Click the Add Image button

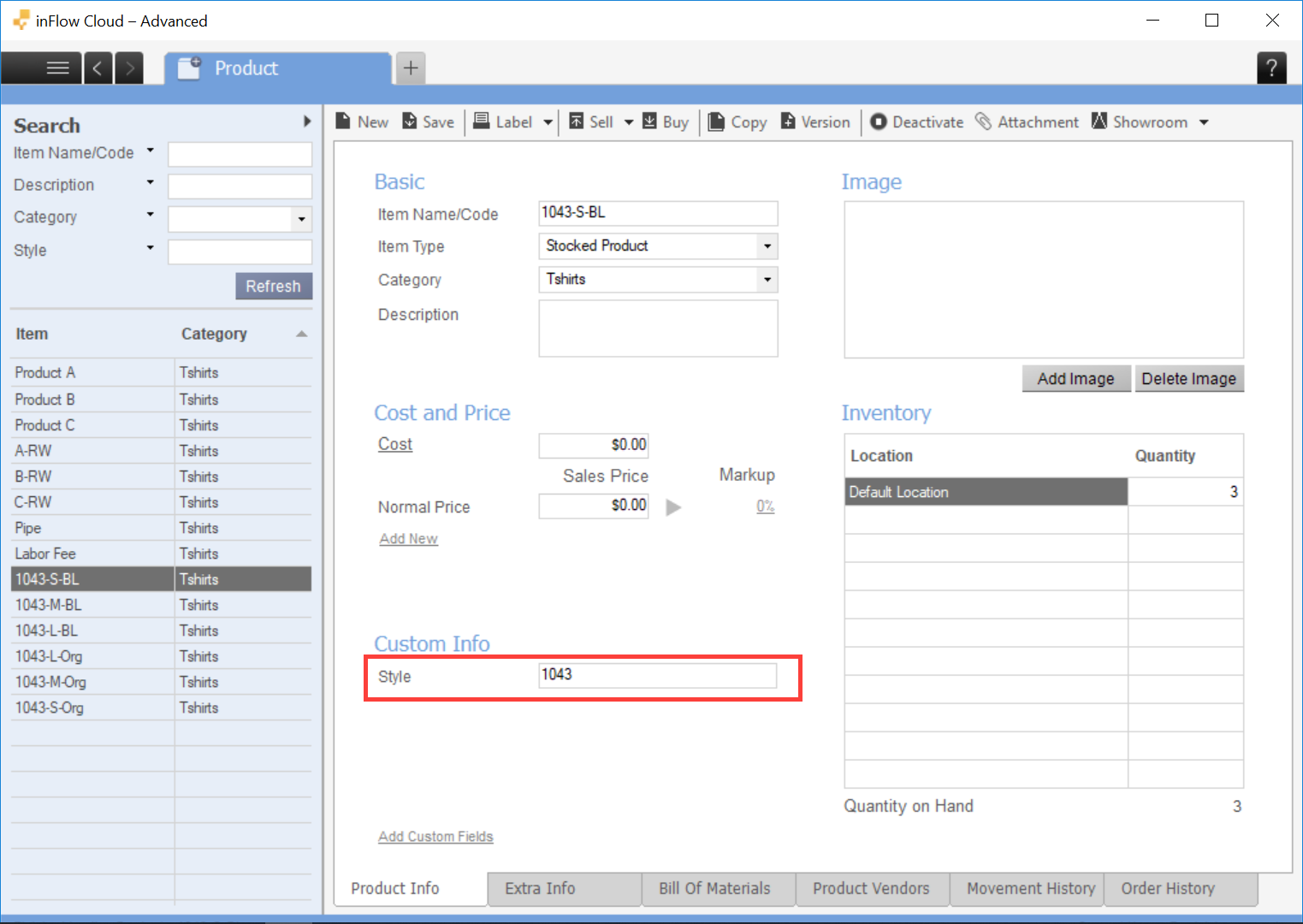(1076, 378)
